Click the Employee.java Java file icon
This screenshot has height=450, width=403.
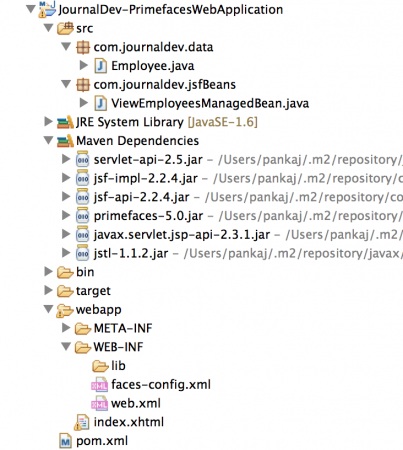[x=101, y=66]
